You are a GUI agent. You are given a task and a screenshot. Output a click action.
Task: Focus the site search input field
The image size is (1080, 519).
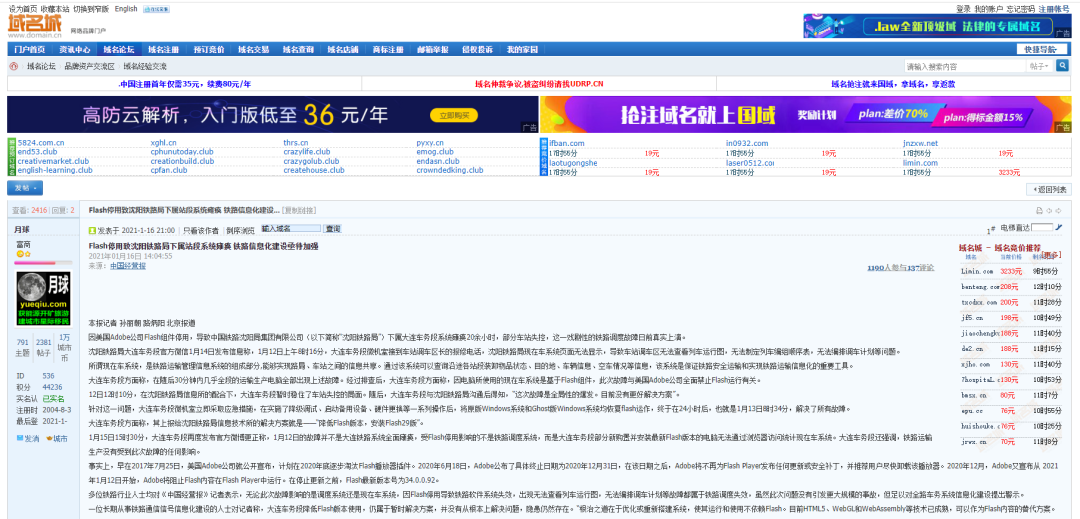pos(966,66)
